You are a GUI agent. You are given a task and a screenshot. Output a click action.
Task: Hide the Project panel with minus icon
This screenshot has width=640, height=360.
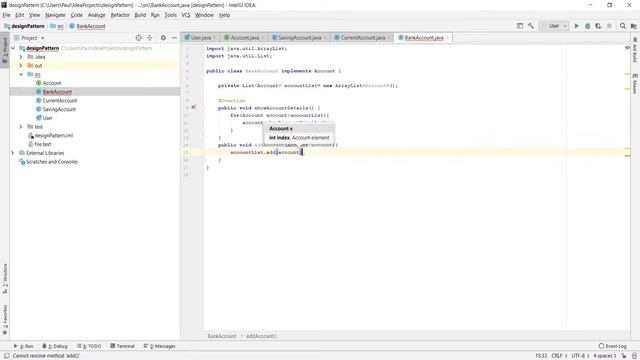click(174, 38)
